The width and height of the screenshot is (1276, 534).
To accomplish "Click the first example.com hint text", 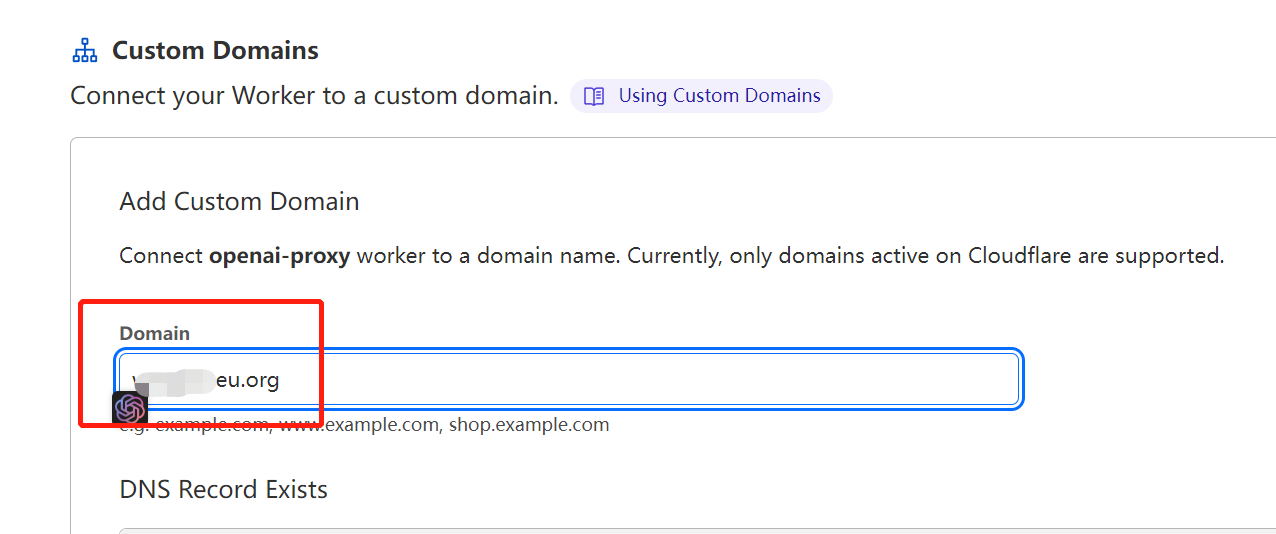I will [212, 425].
